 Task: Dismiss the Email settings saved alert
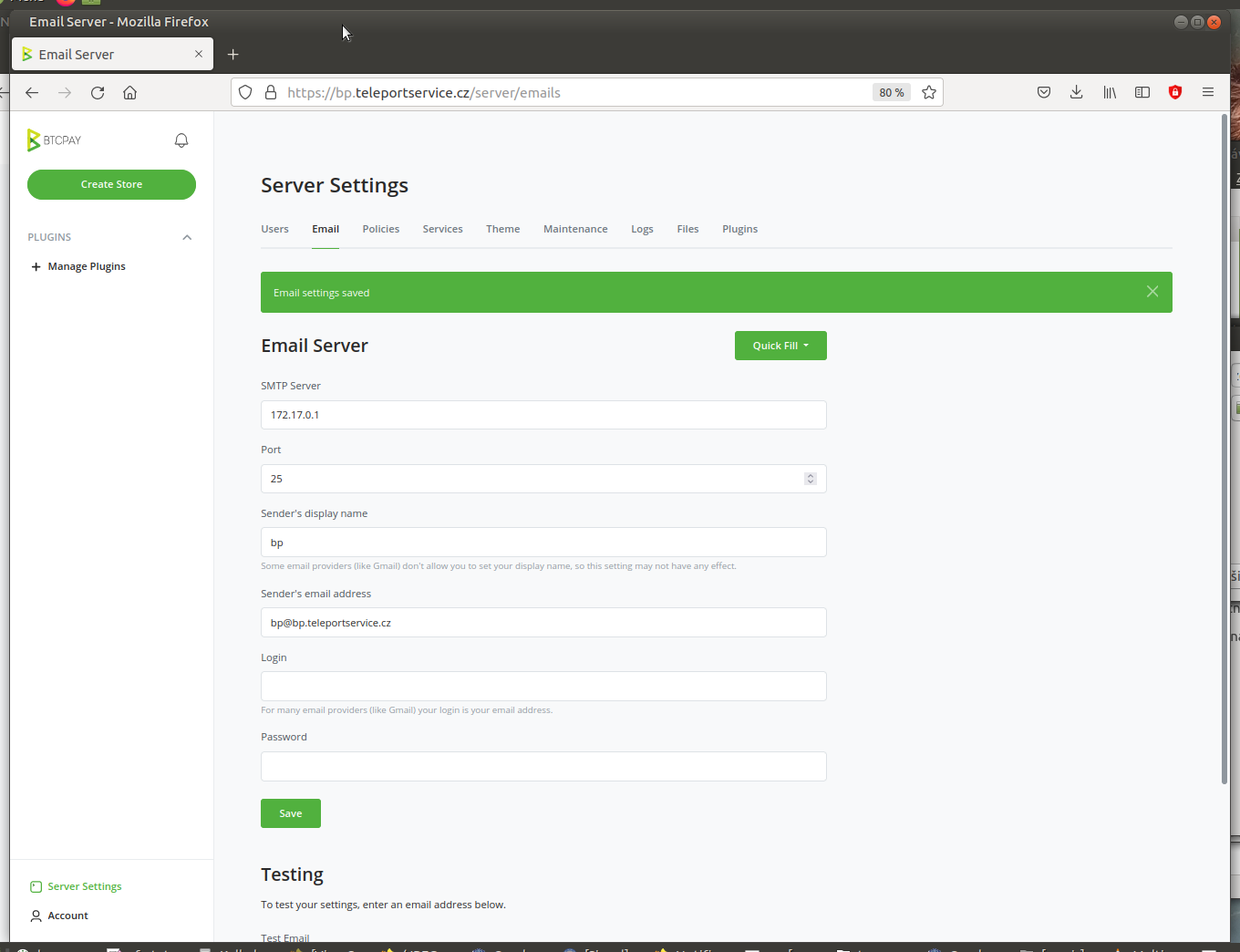point(1152,291)
